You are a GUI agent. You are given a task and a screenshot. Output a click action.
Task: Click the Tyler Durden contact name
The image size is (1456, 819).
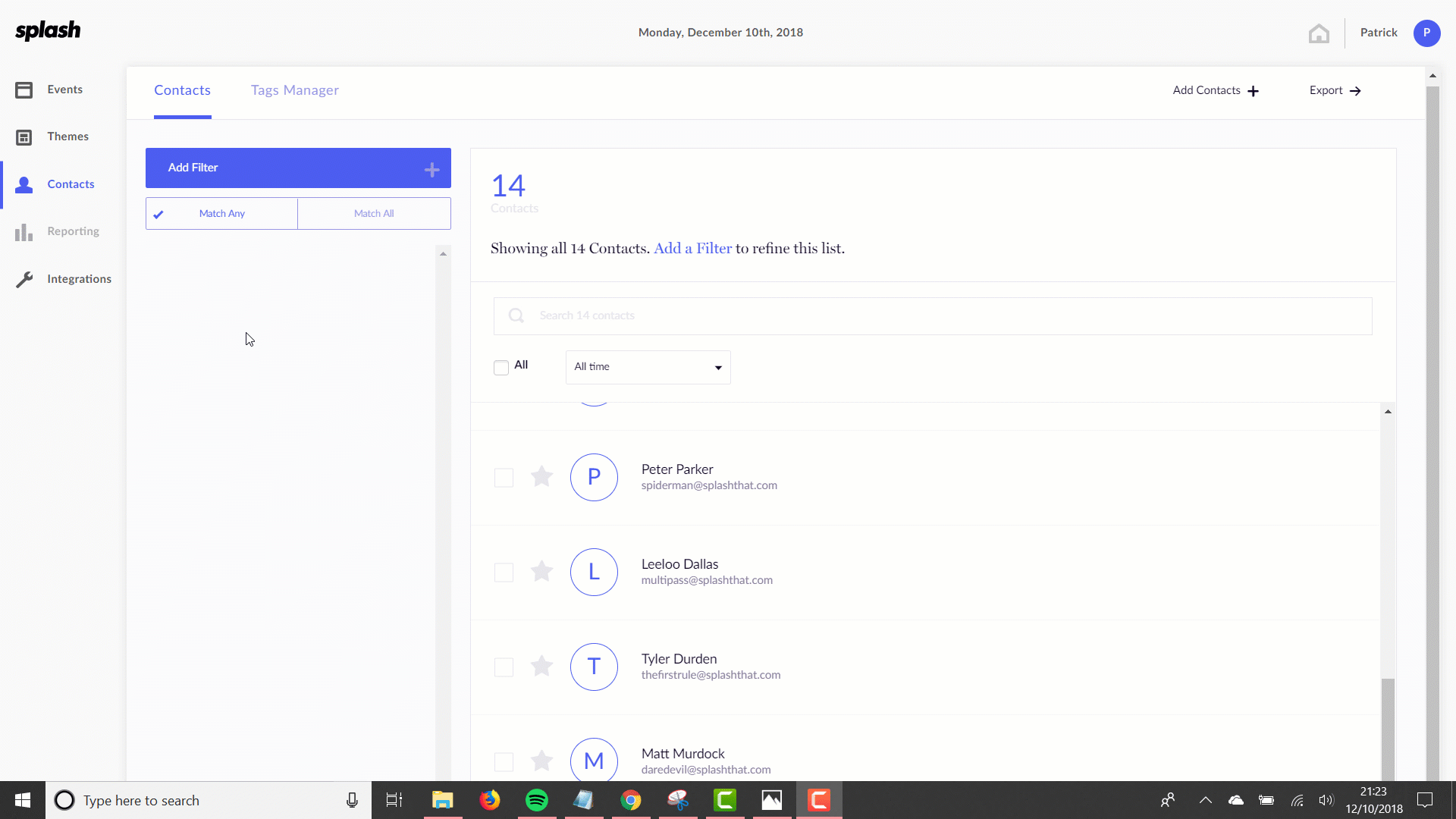tap(679, 659)
